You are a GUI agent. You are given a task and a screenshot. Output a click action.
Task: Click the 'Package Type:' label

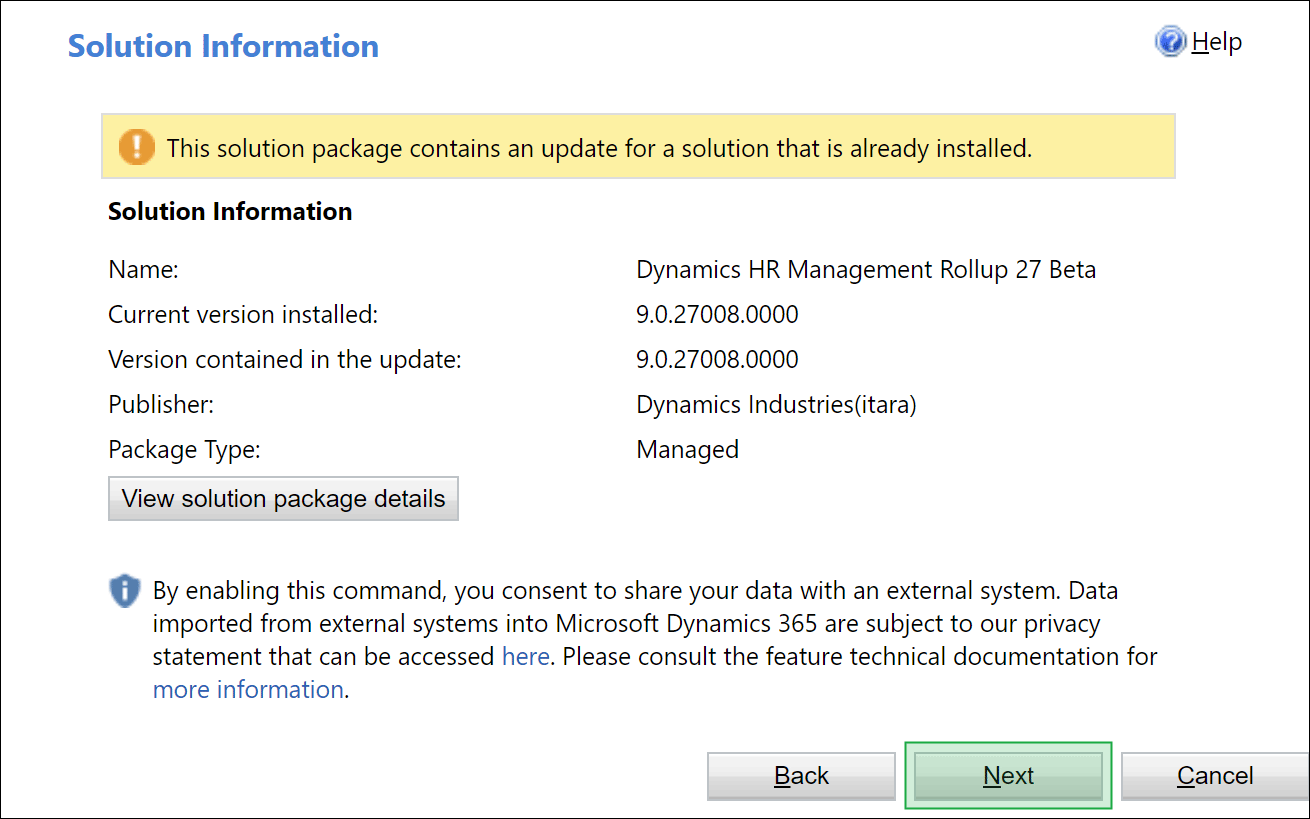click(x=184, y=450)
